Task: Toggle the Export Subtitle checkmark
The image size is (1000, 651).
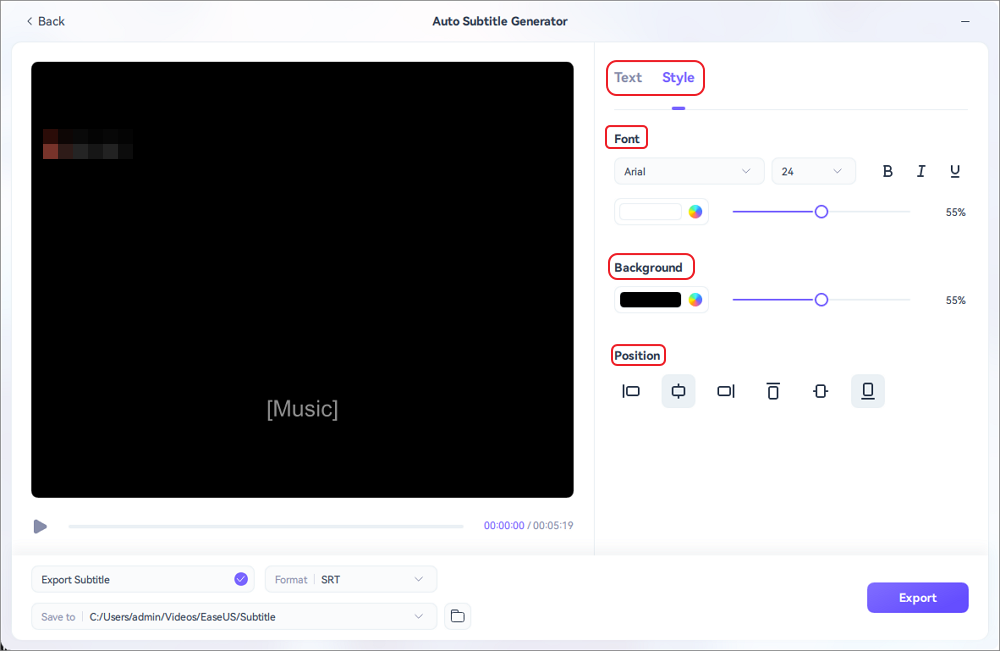Action: [240, 579]
